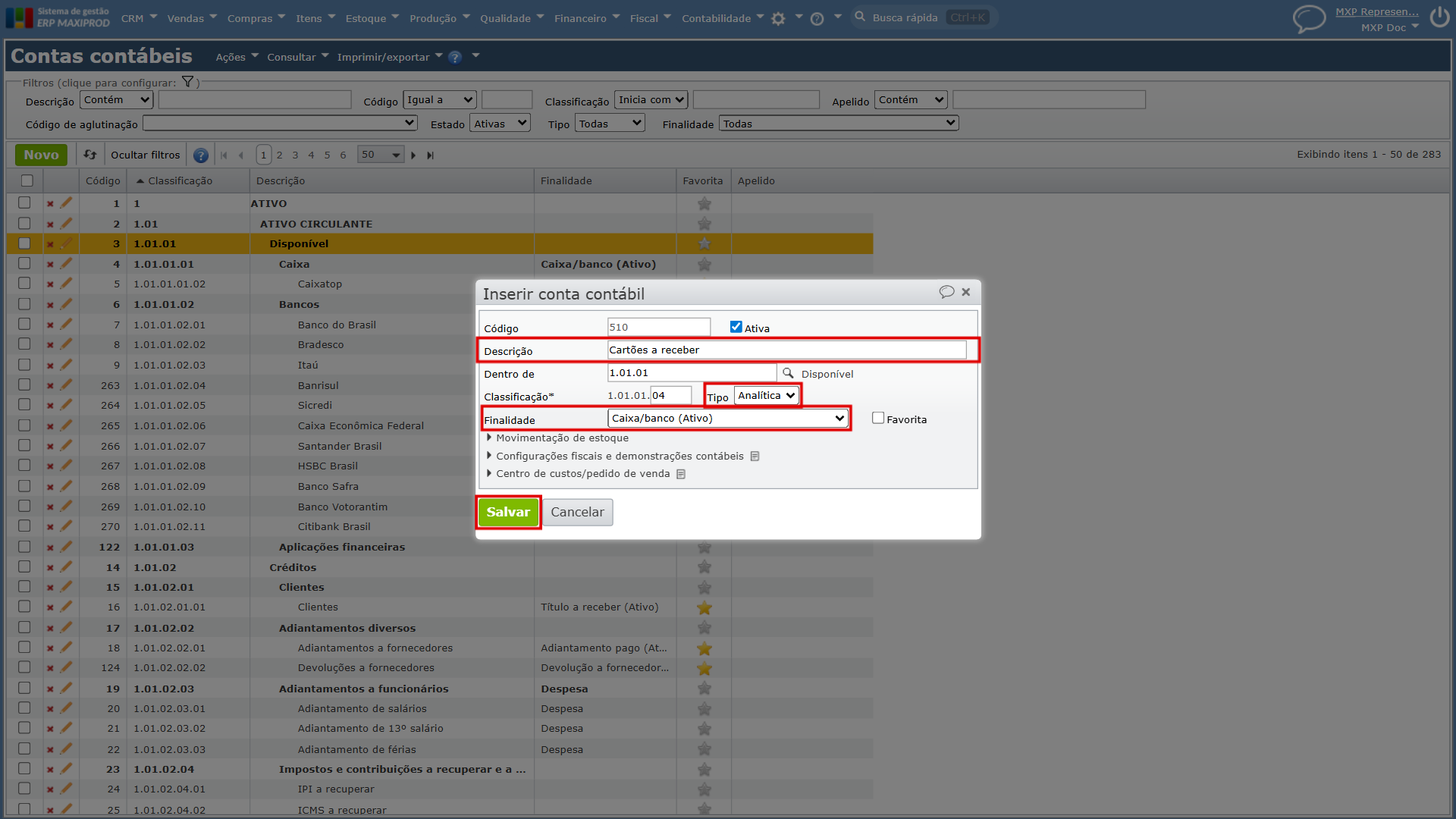Click Ocultar filtros link
This screenshot has width=1456, height=819.
tap(145, 155)
